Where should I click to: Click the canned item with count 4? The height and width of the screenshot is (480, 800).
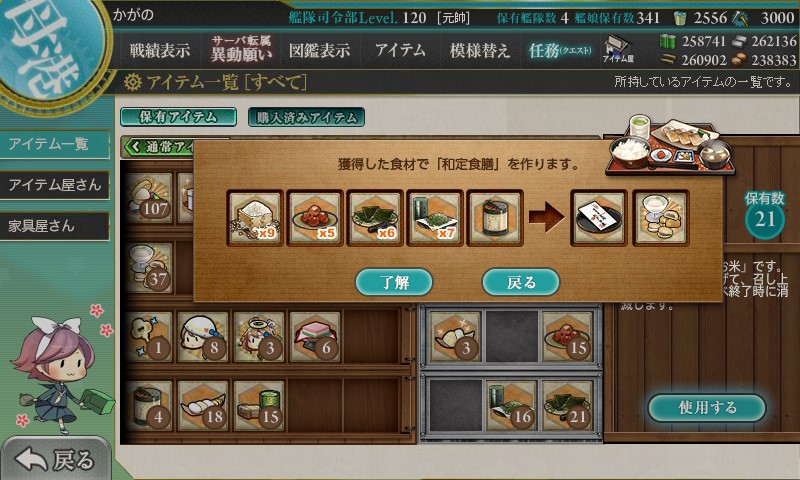(149, 406)
